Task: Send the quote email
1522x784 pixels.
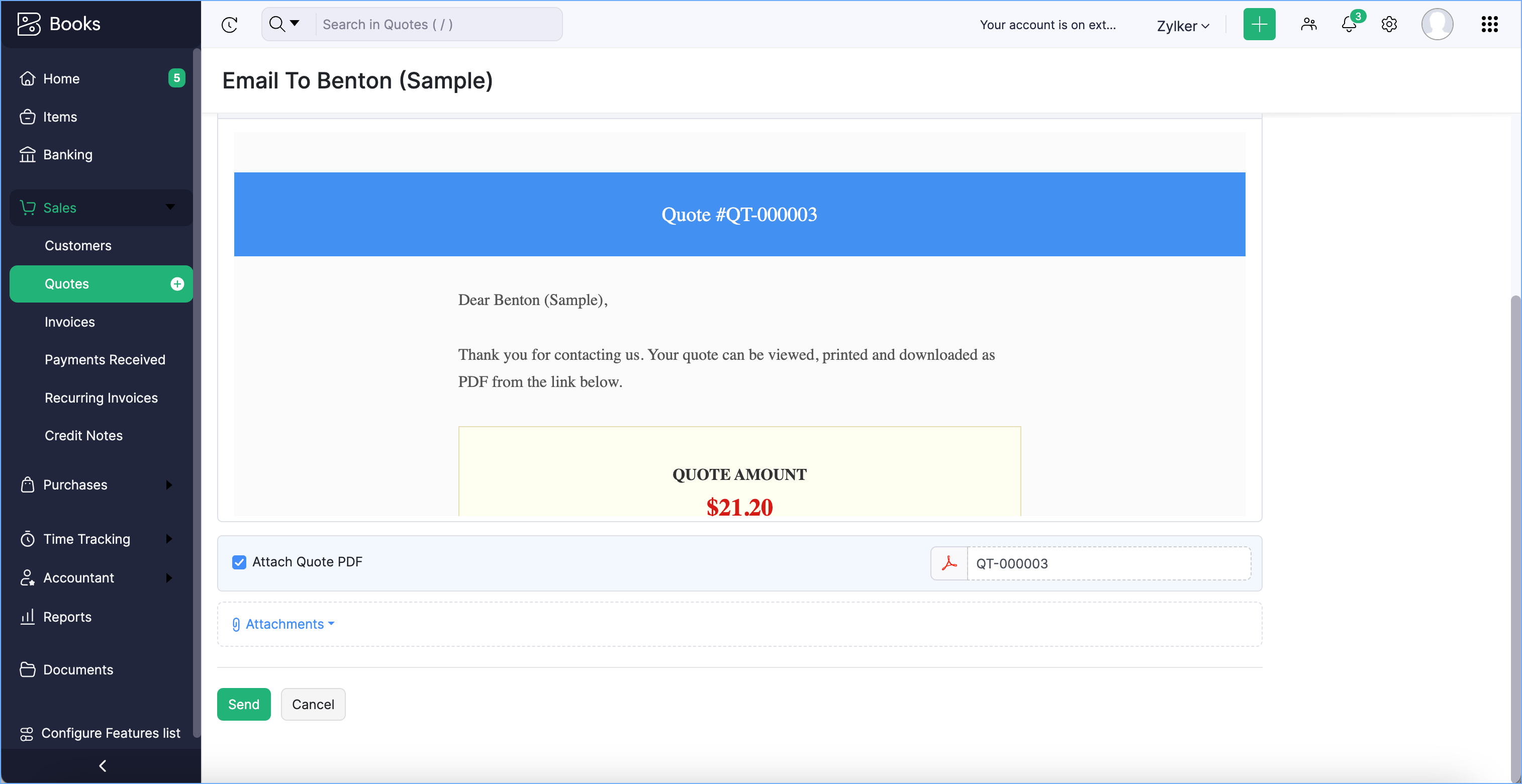Action: (243, 704)
